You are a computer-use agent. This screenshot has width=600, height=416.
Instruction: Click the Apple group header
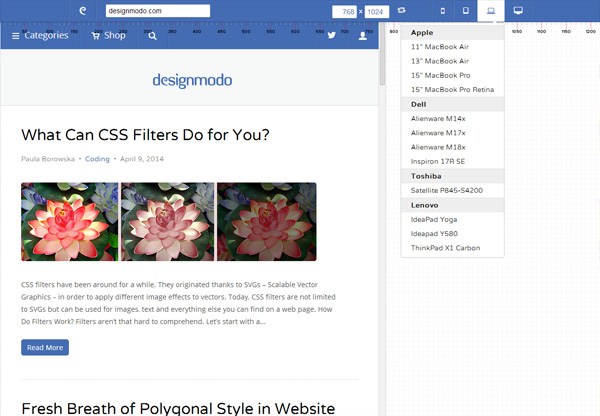tap(453, 33)
